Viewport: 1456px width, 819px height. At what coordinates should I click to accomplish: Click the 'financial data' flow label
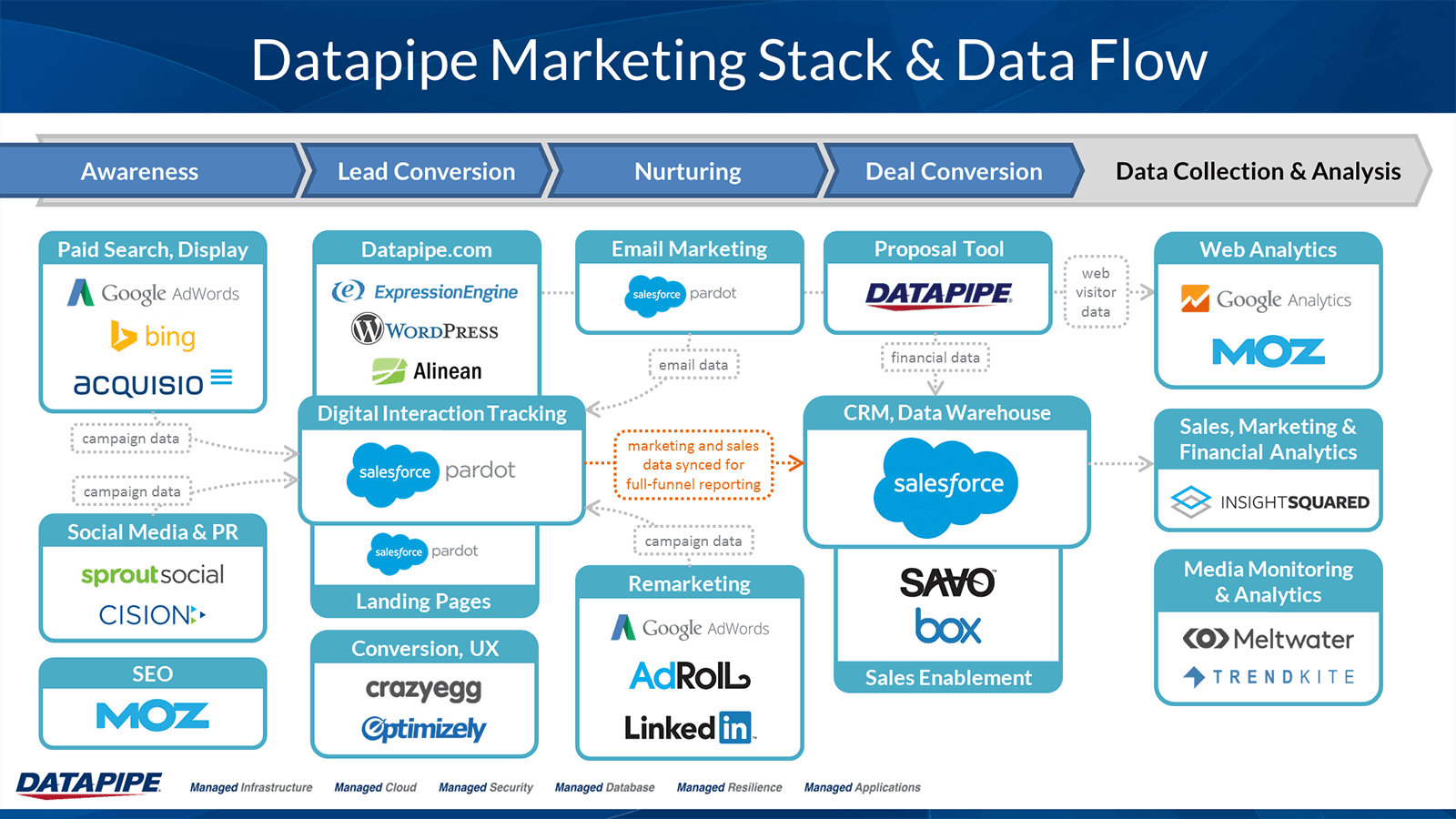pyautogui.click(x=935, y=358)
